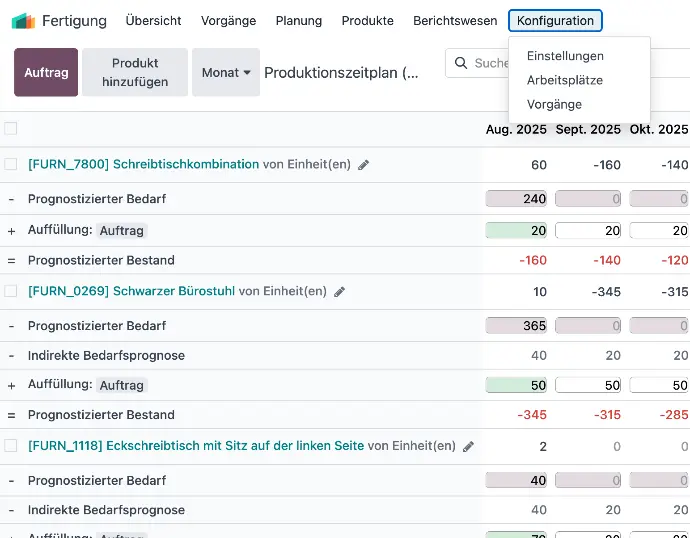Edit Schreibtischkombination via pencil icon
The image size is (690, 538).
364,165
